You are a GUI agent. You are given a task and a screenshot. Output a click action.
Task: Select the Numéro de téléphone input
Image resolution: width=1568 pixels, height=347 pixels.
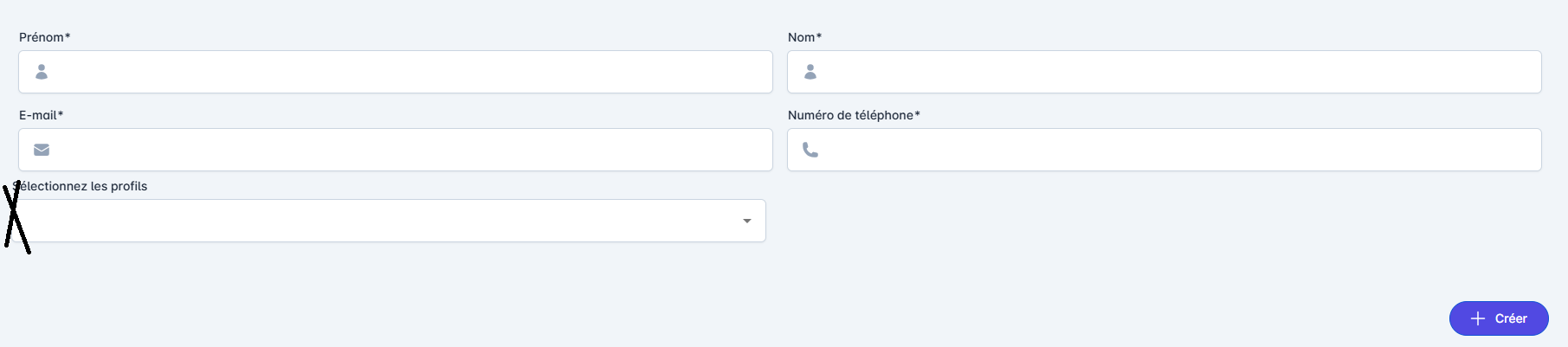point(1178,150)
